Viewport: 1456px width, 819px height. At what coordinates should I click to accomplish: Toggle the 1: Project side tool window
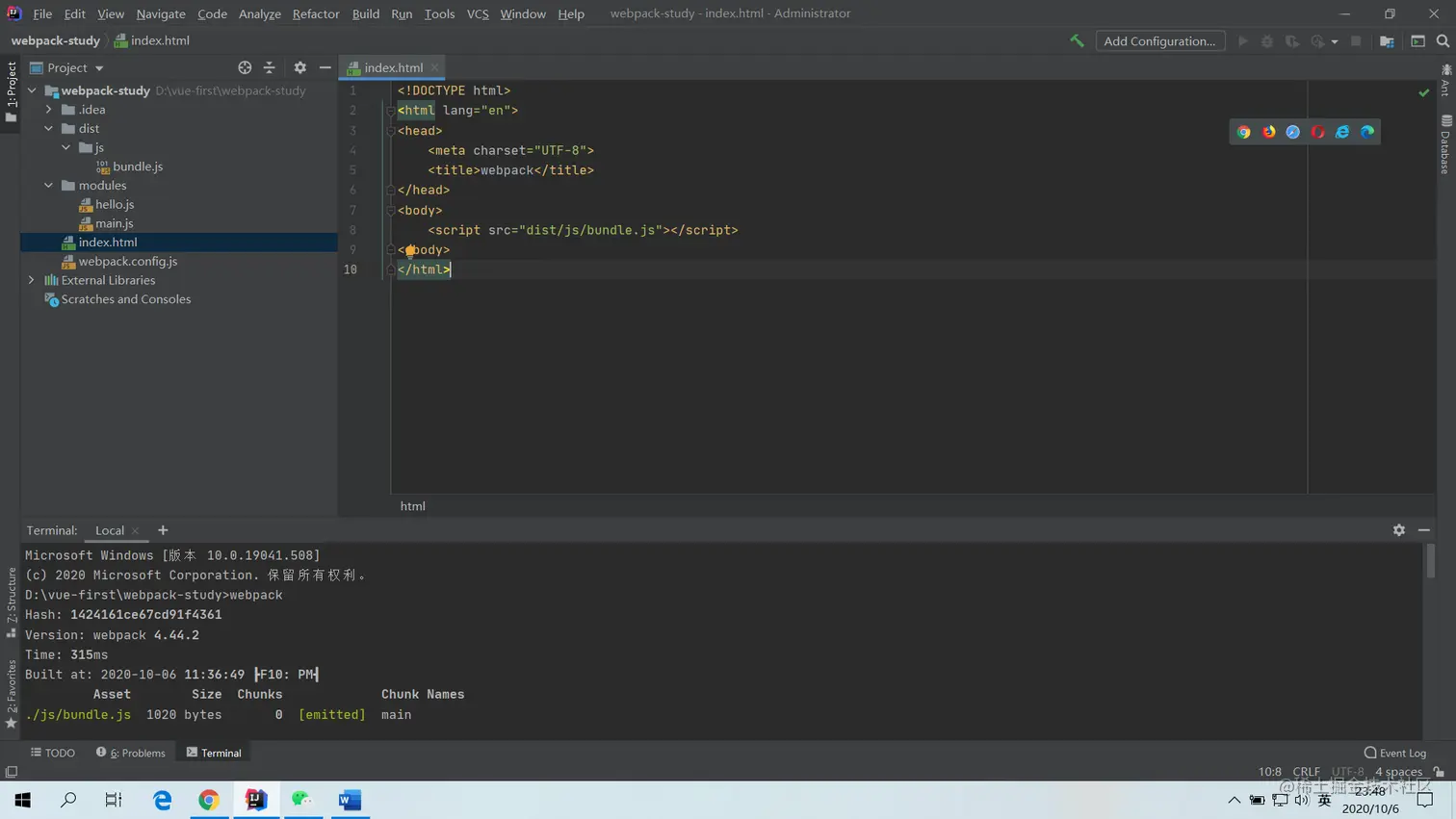11,91
